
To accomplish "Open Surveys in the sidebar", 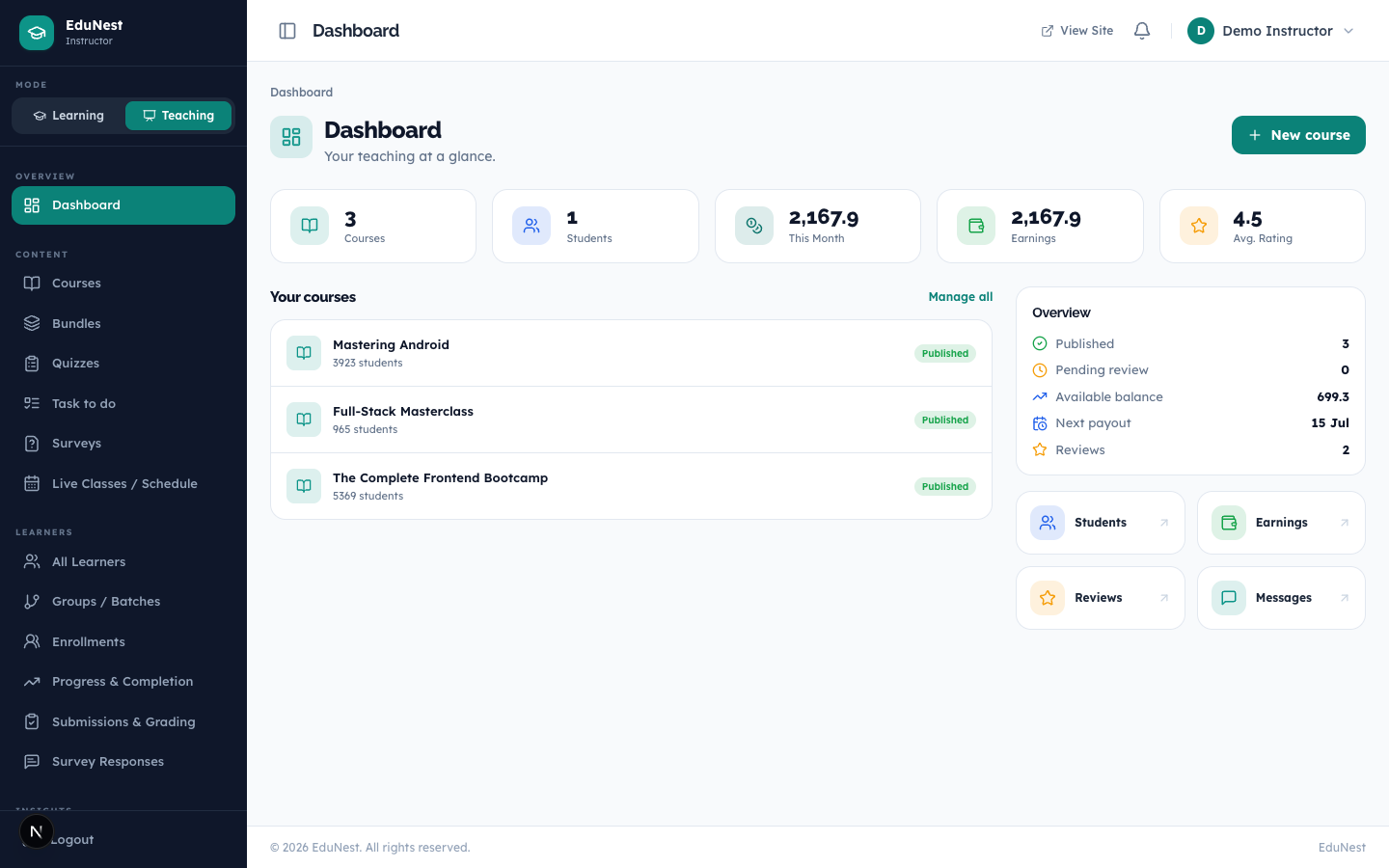I will click(123, 444).
